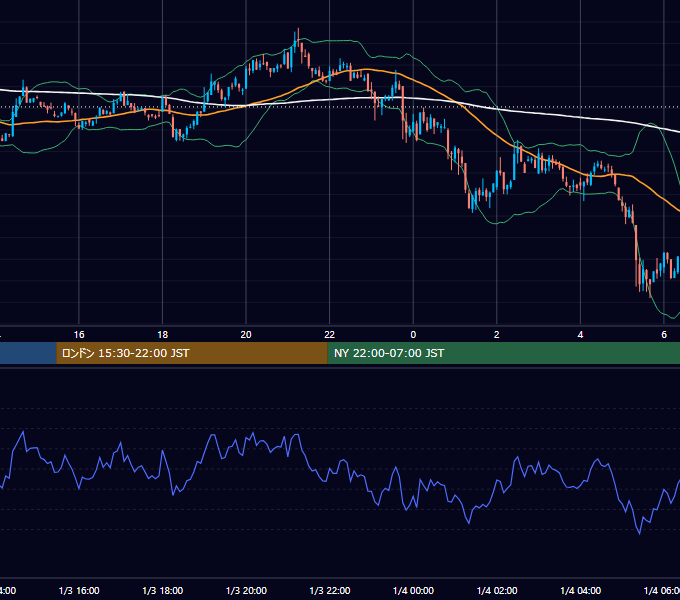Image resolution: width=680 pixels, height=600 pixels.
Task: Click the 16 hour label on upper time axis
Action: [x=79, y=335]
